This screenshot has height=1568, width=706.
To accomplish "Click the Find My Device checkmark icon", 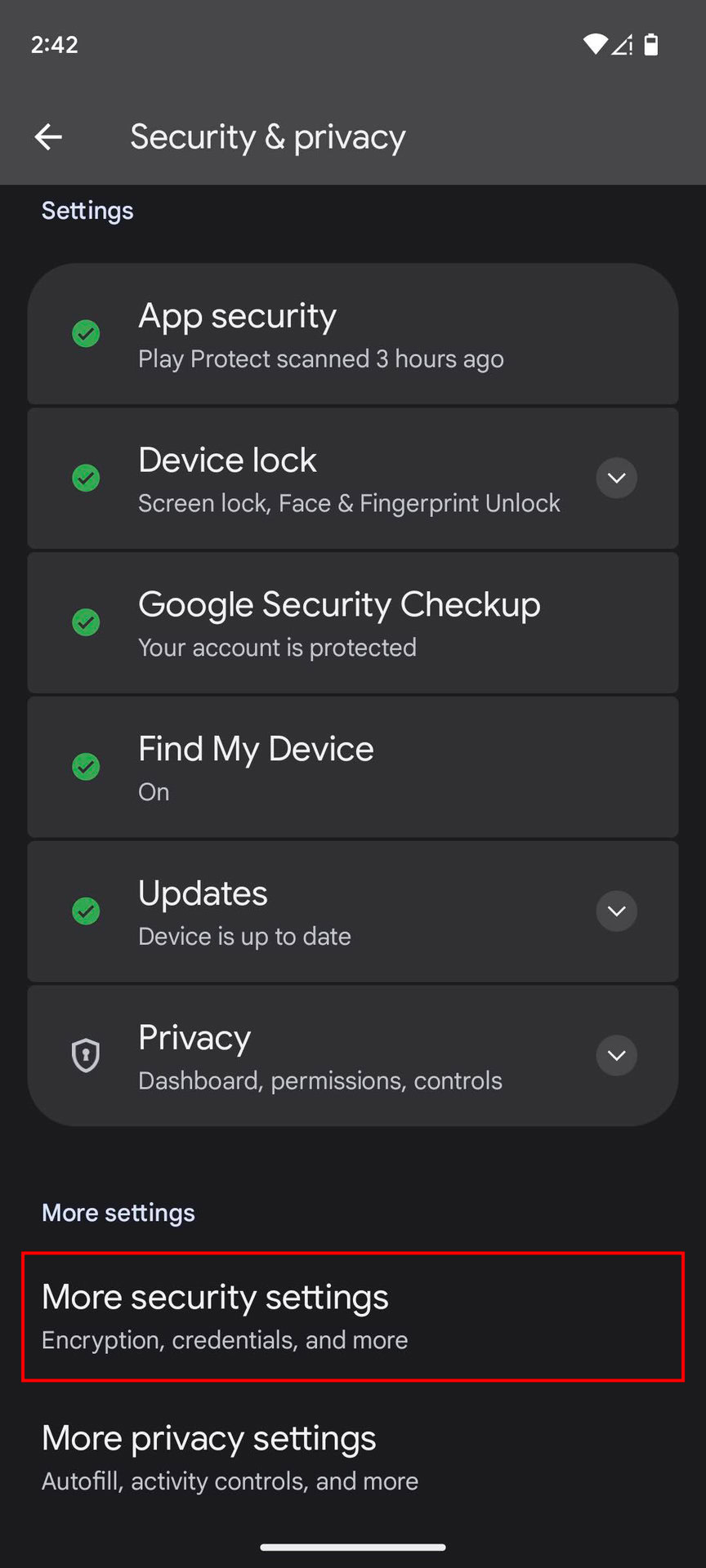I will [x=86, y=767].
